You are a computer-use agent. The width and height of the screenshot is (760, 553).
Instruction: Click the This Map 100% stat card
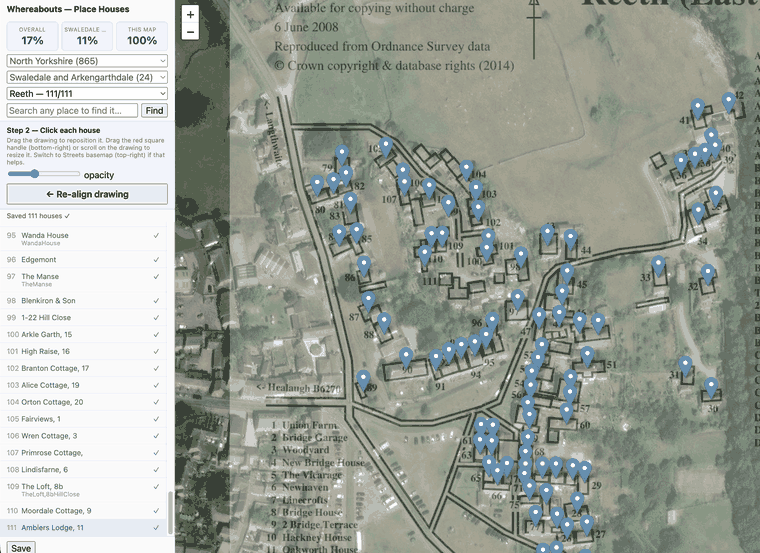pos(142,36)
